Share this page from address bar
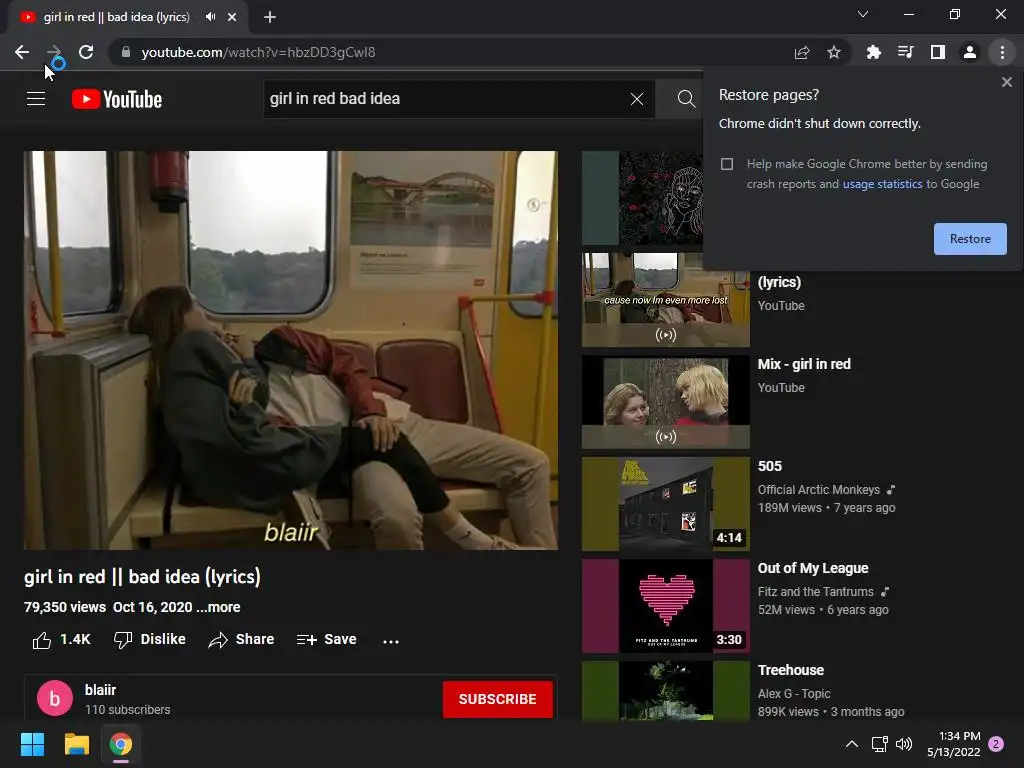Viewport: 1024px width, 768px height. [802, 52]
